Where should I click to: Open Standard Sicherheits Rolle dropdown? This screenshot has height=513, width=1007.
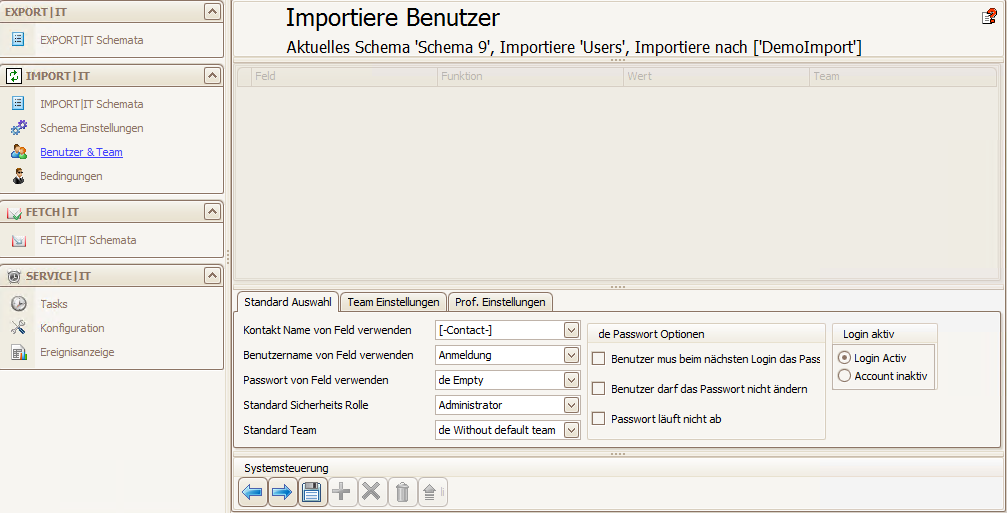point(571,405)
